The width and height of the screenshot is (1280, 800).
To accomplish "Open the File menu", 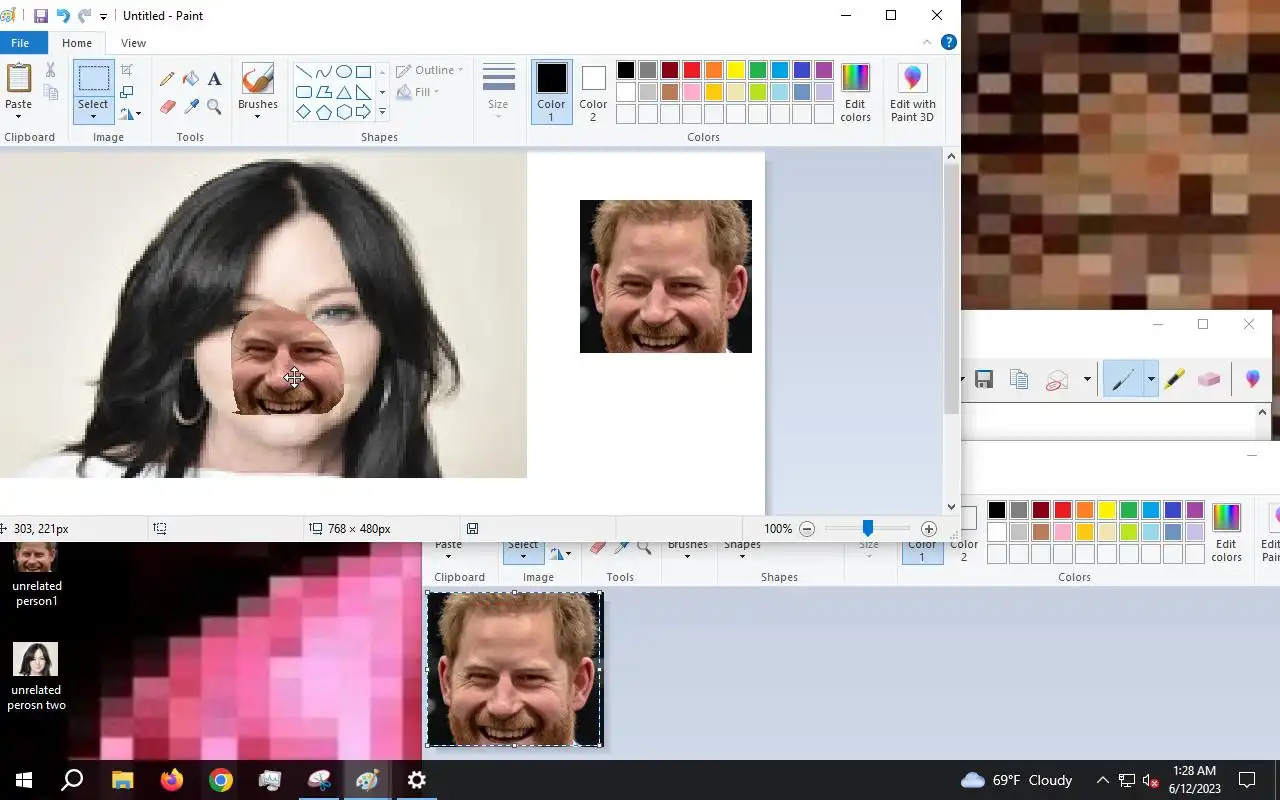I will pyautogui.click(x=20, y=43).
